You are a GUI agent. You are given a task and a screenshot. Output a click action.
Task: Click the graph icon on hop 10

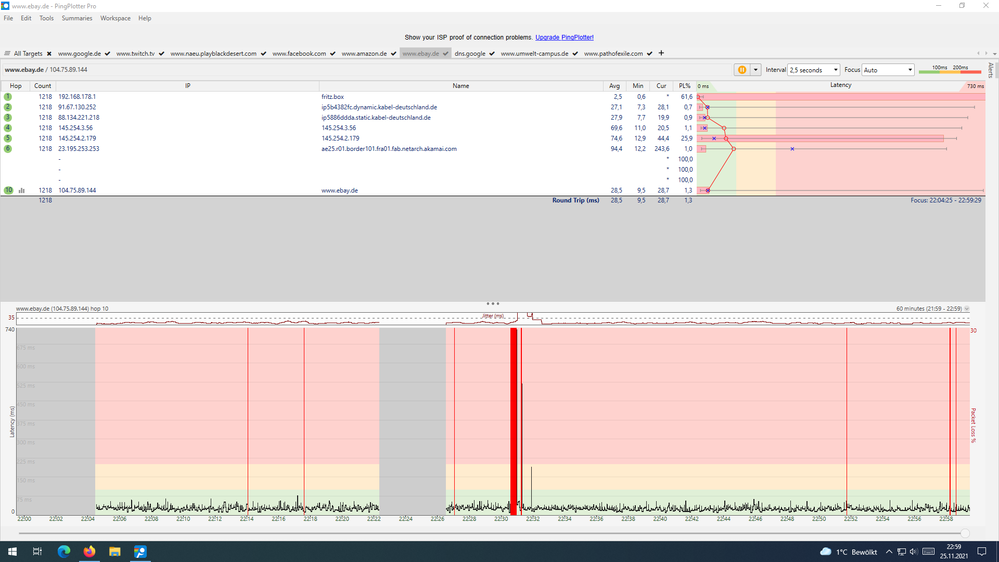[x=21, y=190]
